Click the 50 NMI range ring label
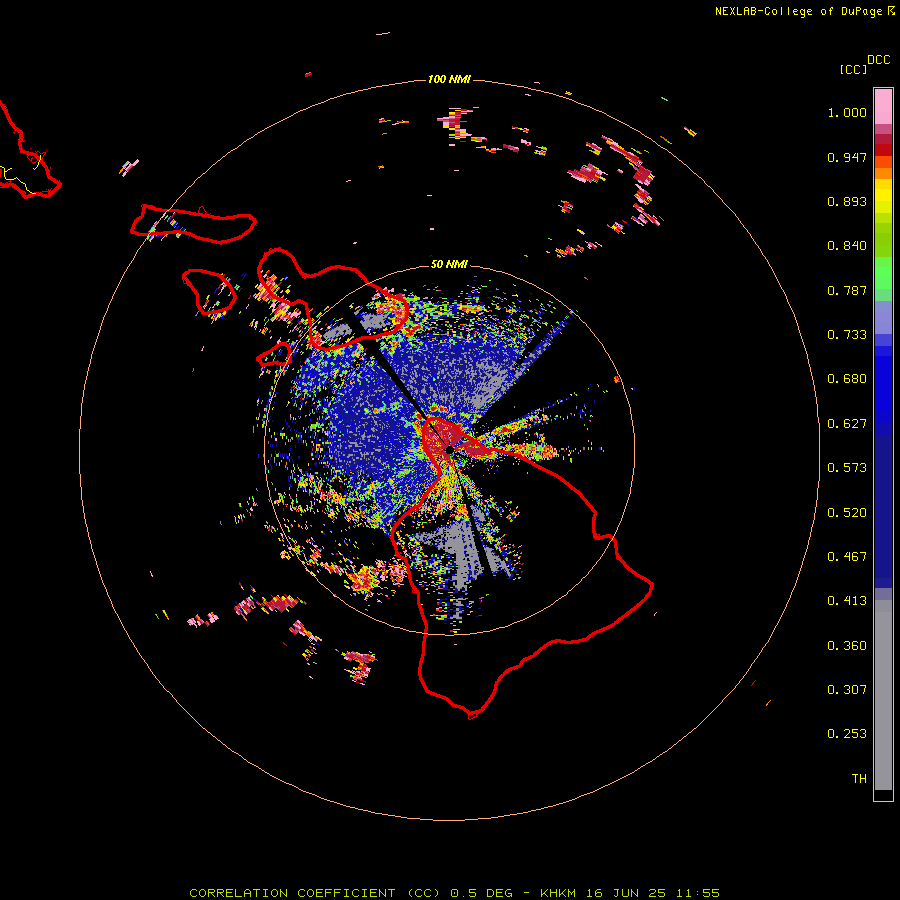Image resolution: width=900 pixels, height=900 pixels. 449,264
